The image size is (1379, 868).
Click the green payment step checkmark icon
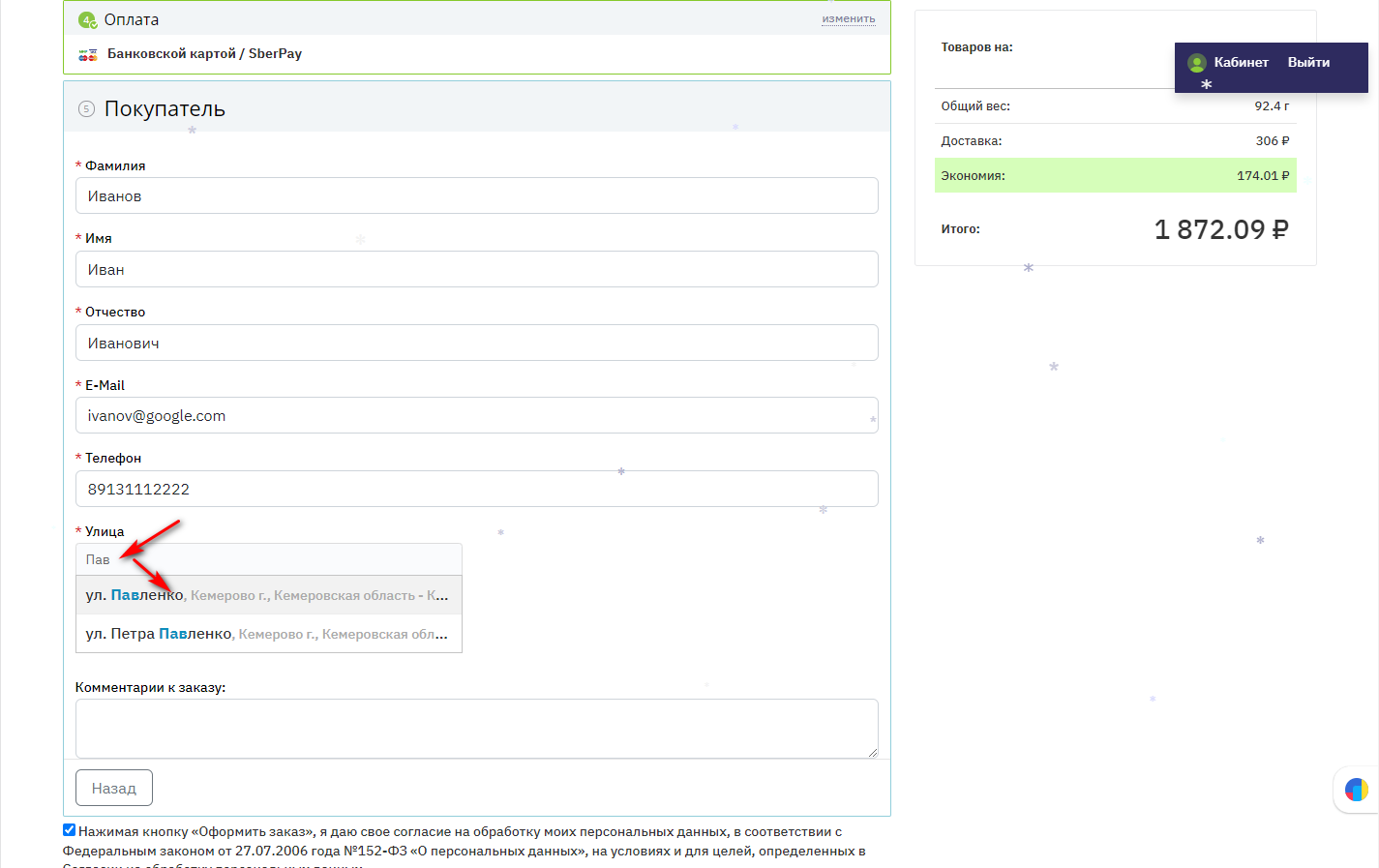pyautogui.click(x=87, y=19)
